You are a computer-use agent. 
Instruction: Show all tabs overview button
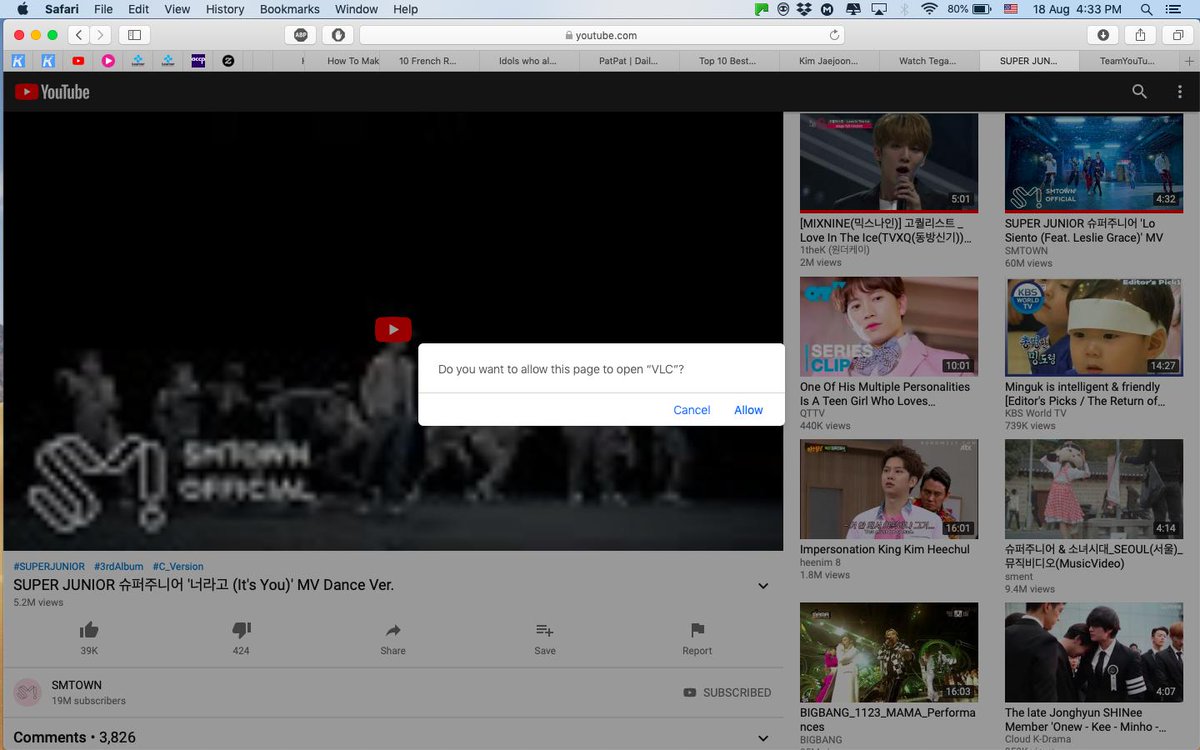(x=1178, y=35)
